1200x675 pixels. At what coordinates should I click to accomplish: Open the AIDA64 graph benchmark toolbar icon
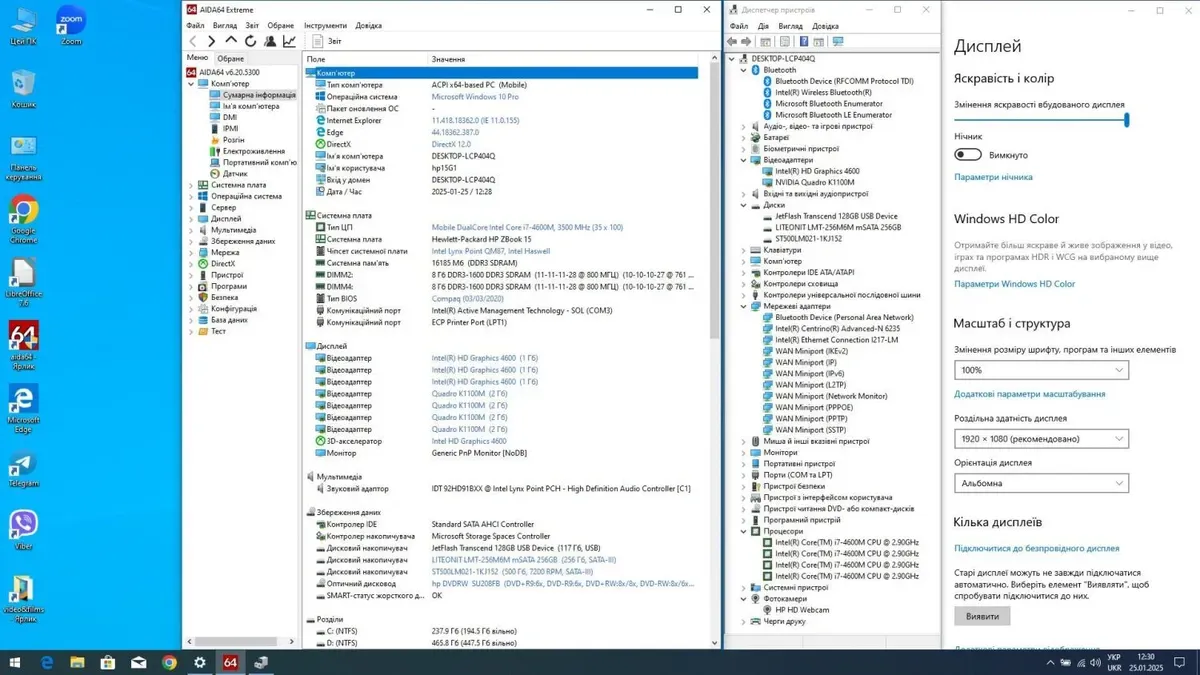pos(289,41)
